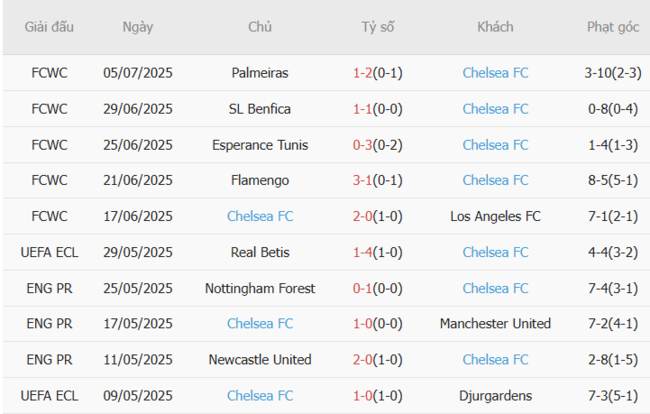Click Chelsea FC in the 05/07/2025 row
The image size is (650, 414).
tap(495, 73)
